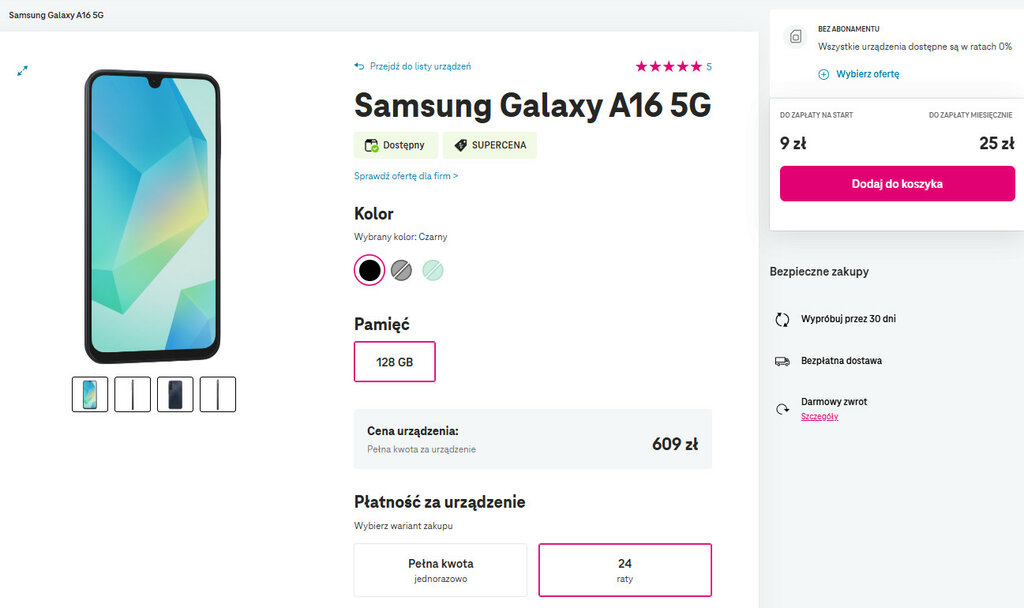Click the free return arrow icon
The image size is (1024, 608).
(x=782, y=408)
